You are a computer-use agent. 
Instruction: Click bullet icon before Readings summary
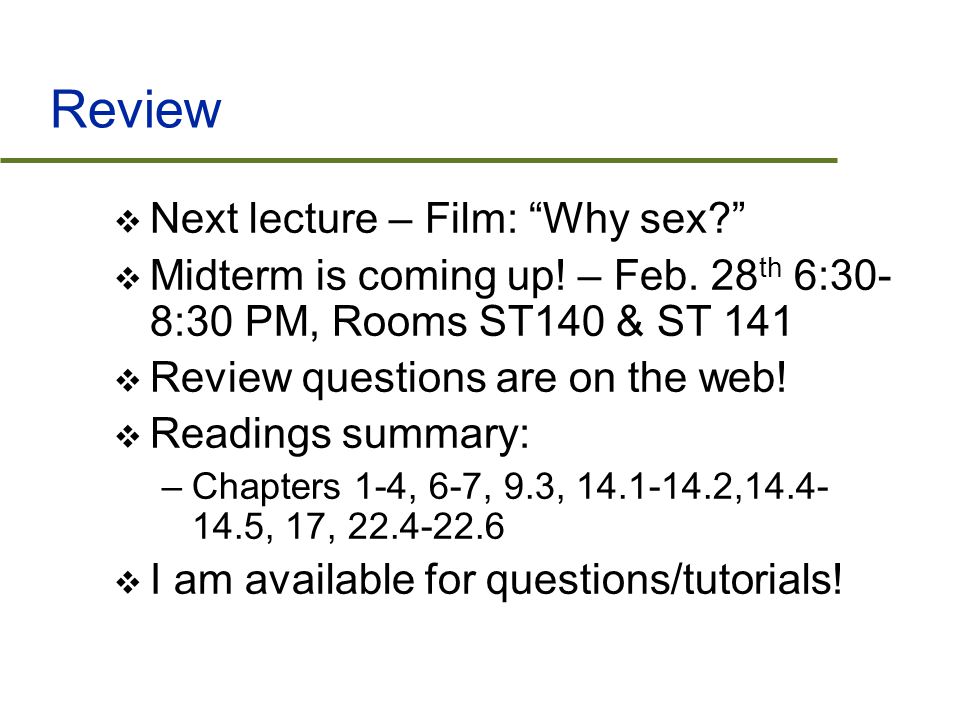pyautogui.click(x=127, y=437)
